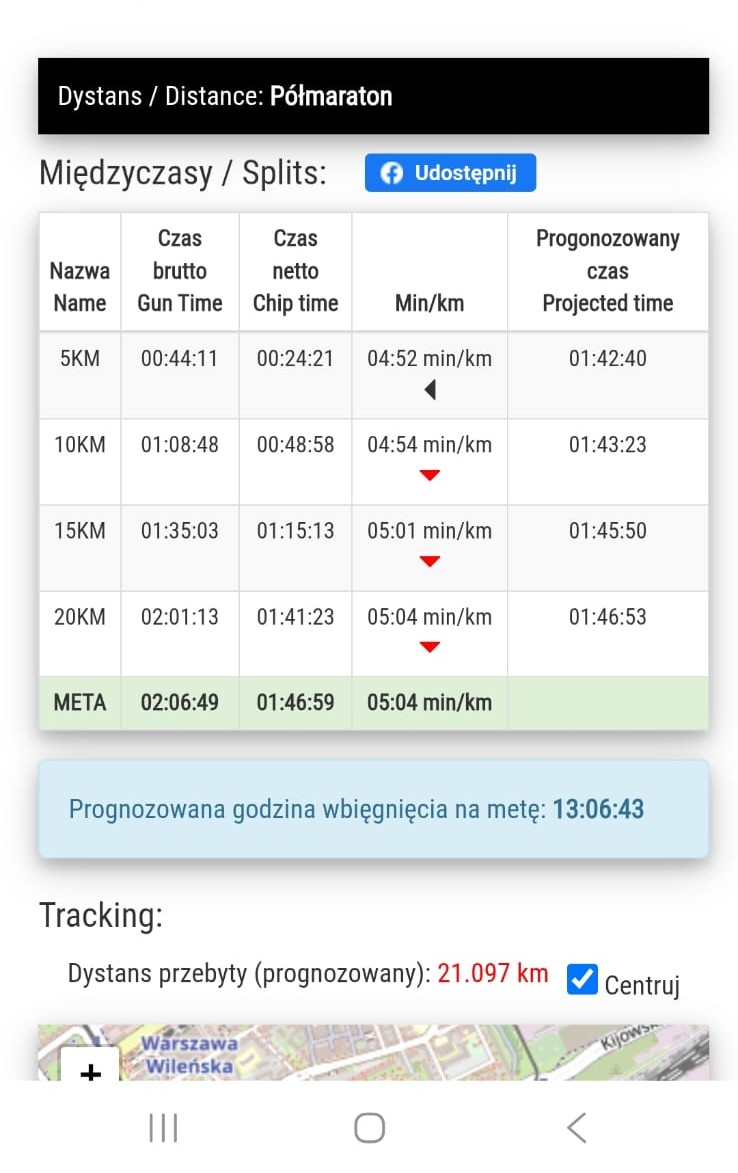Click the Min/km column header
Image resolution: width=738 pixels, height=1173 pixels.
click(x=429, y=303)
